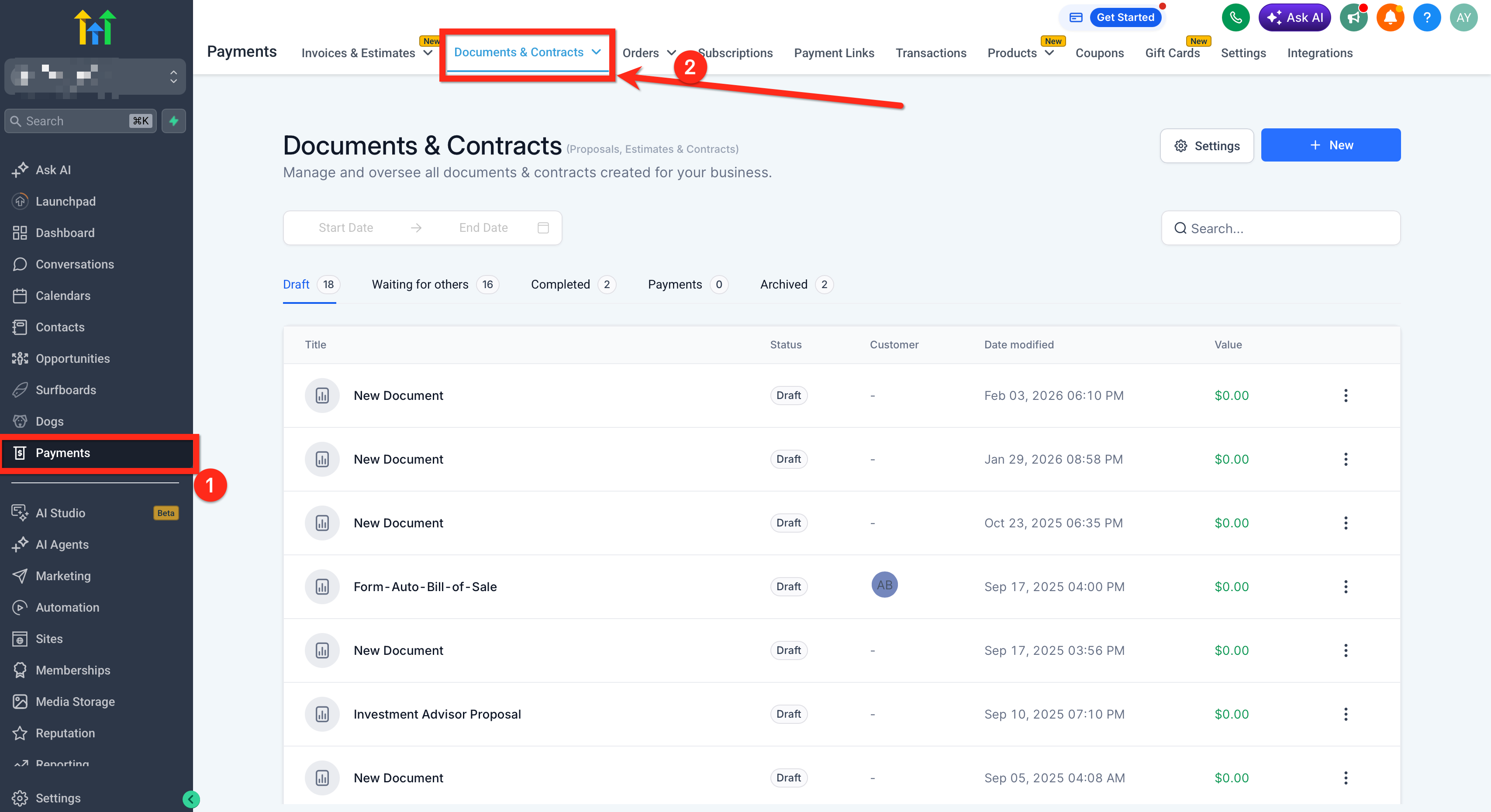Expand the Documents & Contracts dropdown
Viewport: 1491px width, 812px height.
pos(596,52)
